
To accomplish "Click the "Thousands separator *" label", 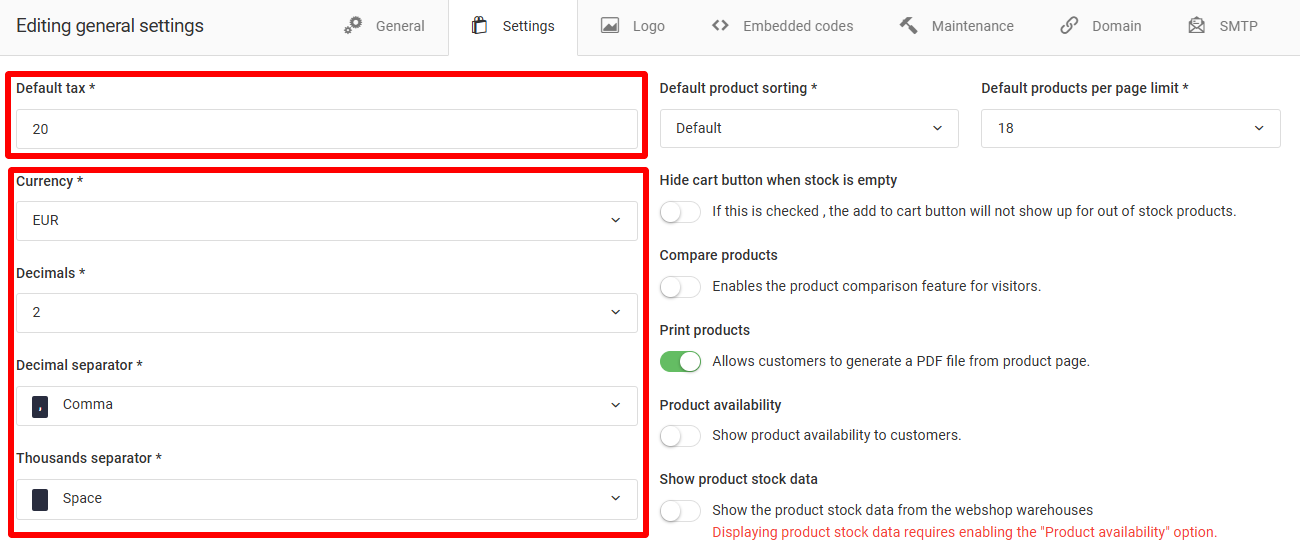I will coord(89,458).
